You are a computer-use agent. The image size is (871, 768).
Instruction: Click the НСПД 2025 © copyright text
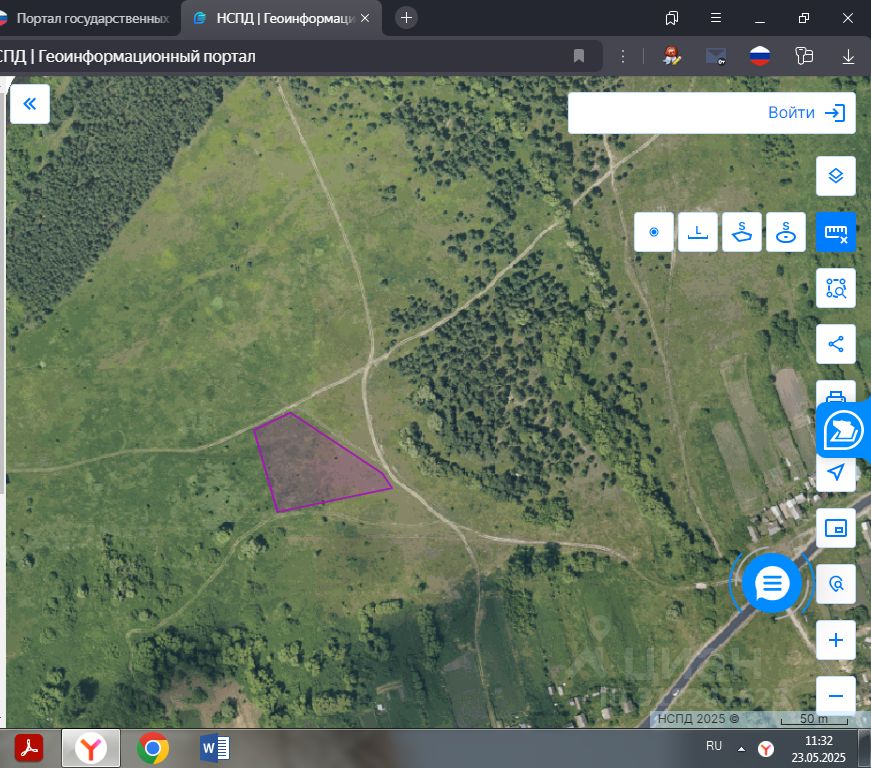(x=698, y=719)
